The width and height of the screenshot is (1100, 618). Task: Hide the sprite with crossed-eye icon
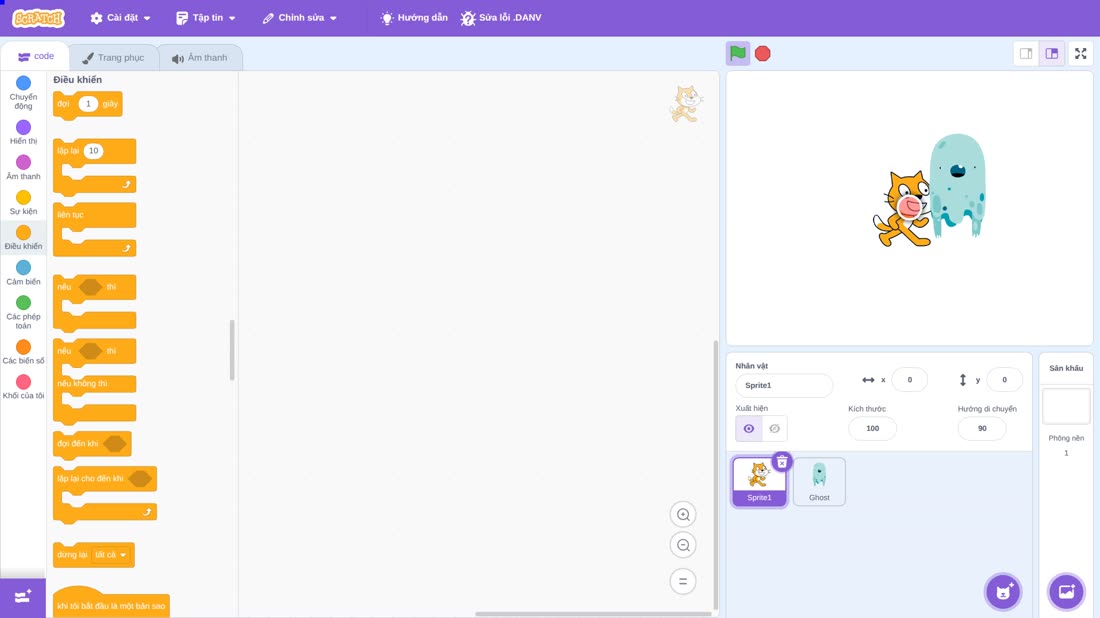pyautogui.click(x=774, y=429)
